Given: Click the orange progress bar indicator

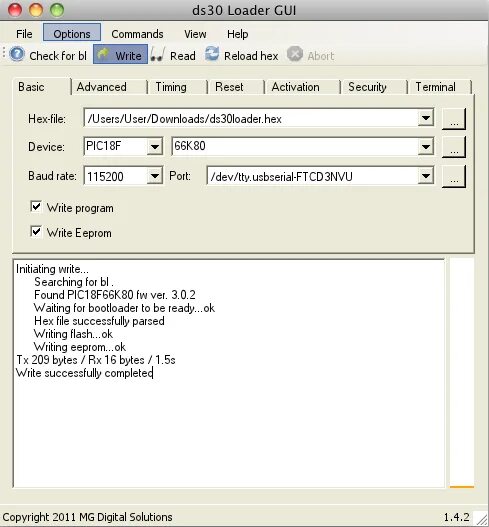Looking at the screenshot, I should 461,486.
